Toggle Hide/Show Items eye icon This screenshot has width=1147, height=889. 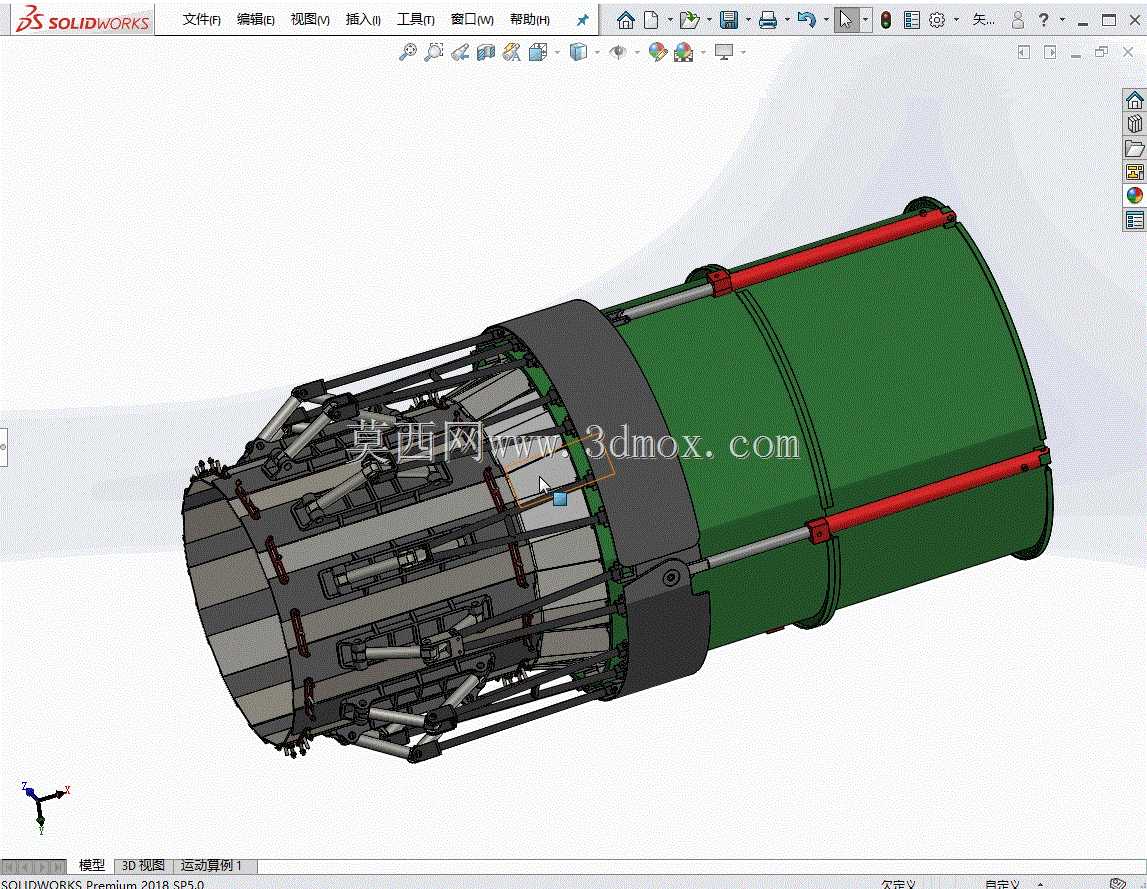click(x=618, y=52)
